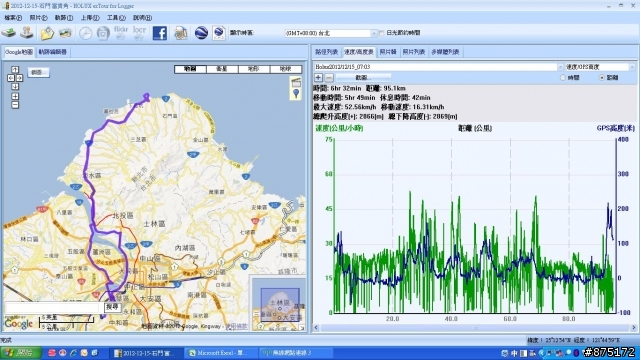Click chart scrollbar left arrow

[316, 328]
